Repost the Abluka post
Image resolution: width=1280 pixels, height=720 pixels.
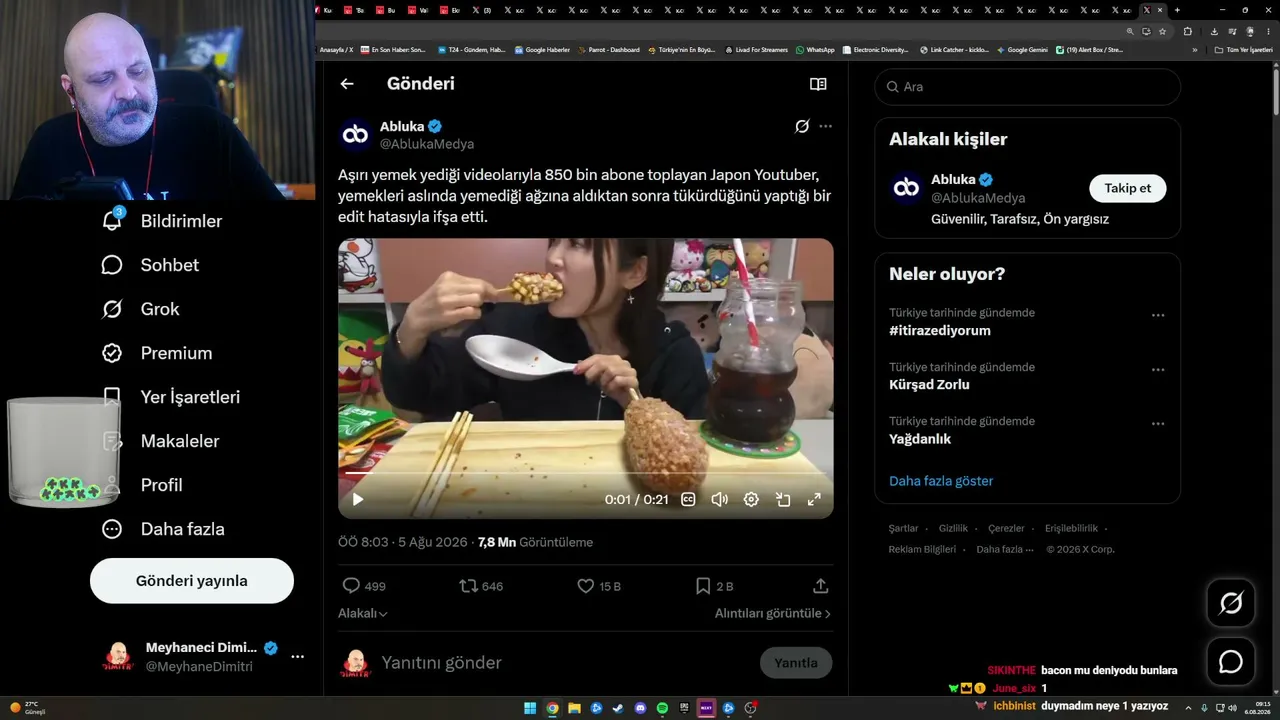(468, 586)
